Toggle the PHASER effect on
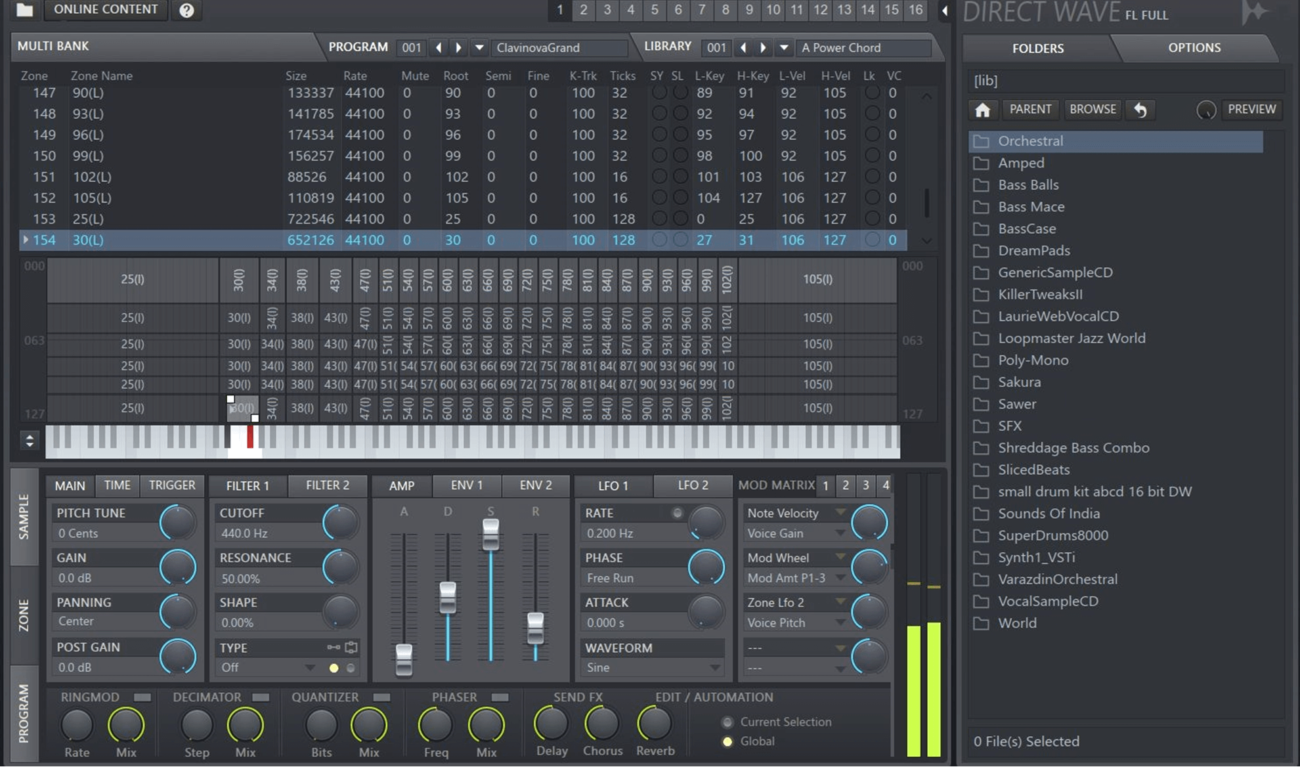This screenshot has height=767, width=1300. pyautogui.click(x=500, y=697)
